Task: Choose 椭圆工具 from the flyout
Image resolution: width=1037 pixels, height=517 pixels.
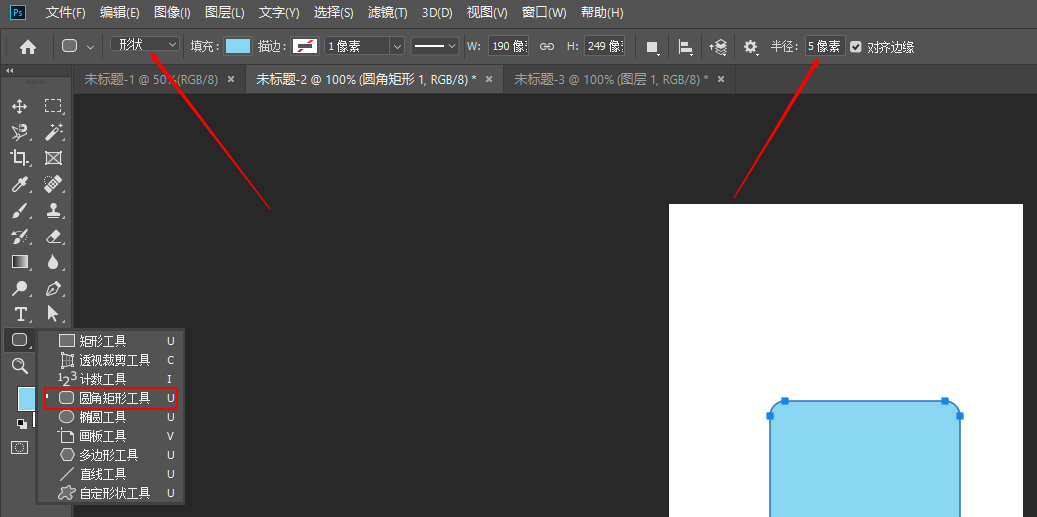Action: (x=110, y=417)
